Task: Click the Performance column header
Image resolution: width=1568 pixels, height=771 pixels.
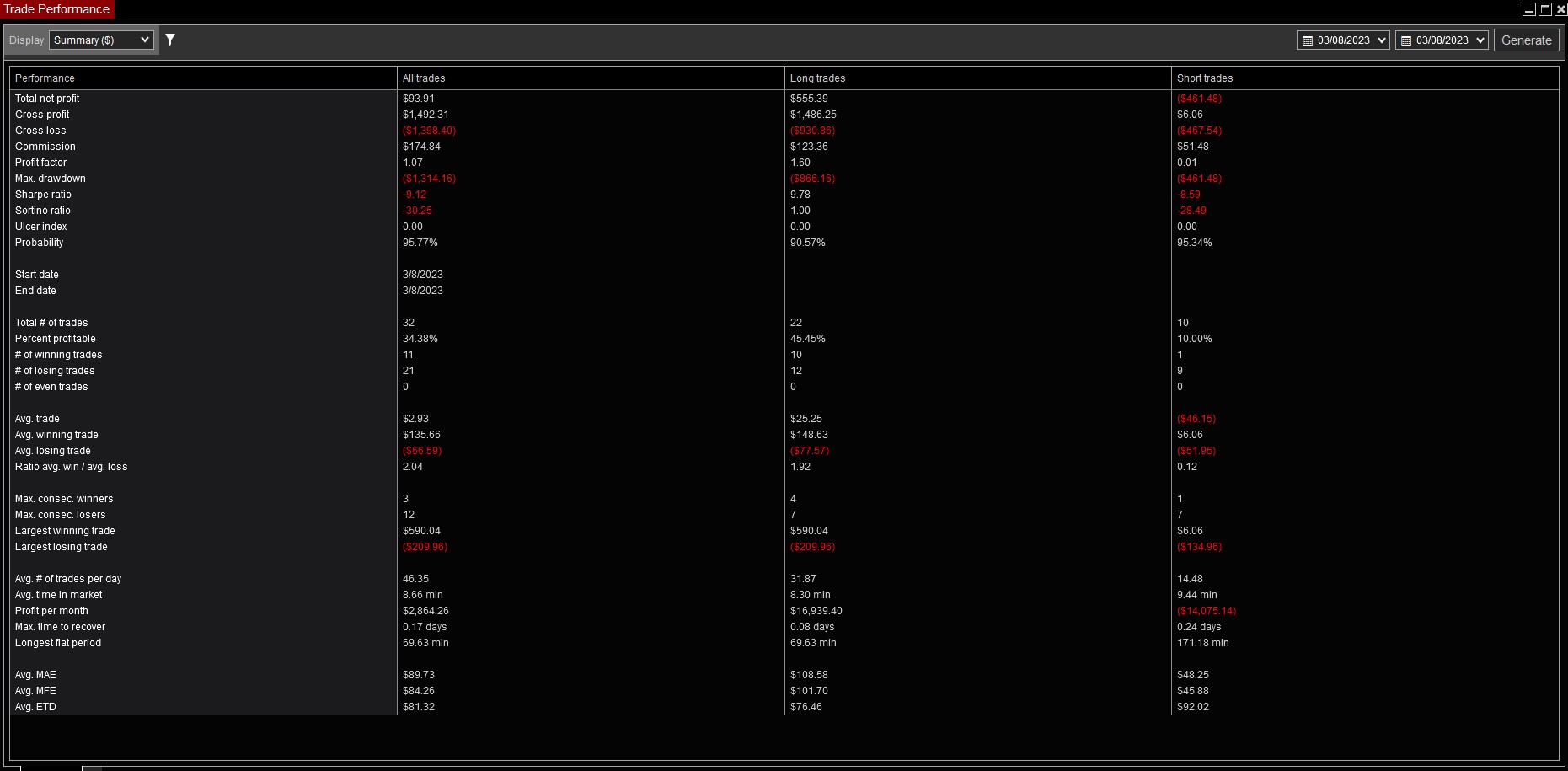Action: [203, 78]
